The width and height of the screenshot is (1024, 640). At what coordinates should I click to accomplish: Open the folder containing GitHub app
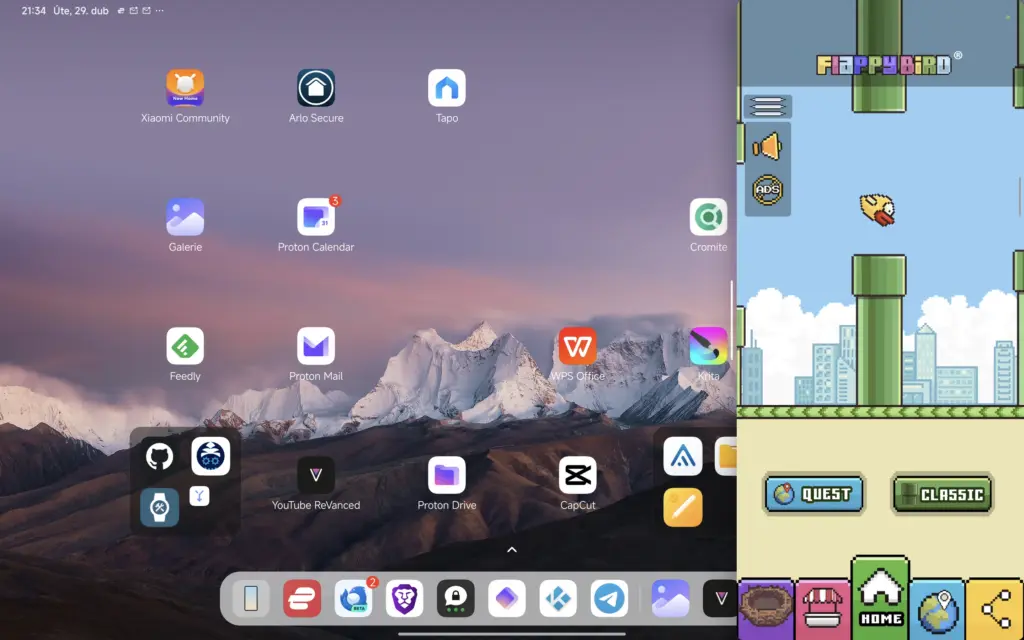pyautogui.click(x=185, y=481)
